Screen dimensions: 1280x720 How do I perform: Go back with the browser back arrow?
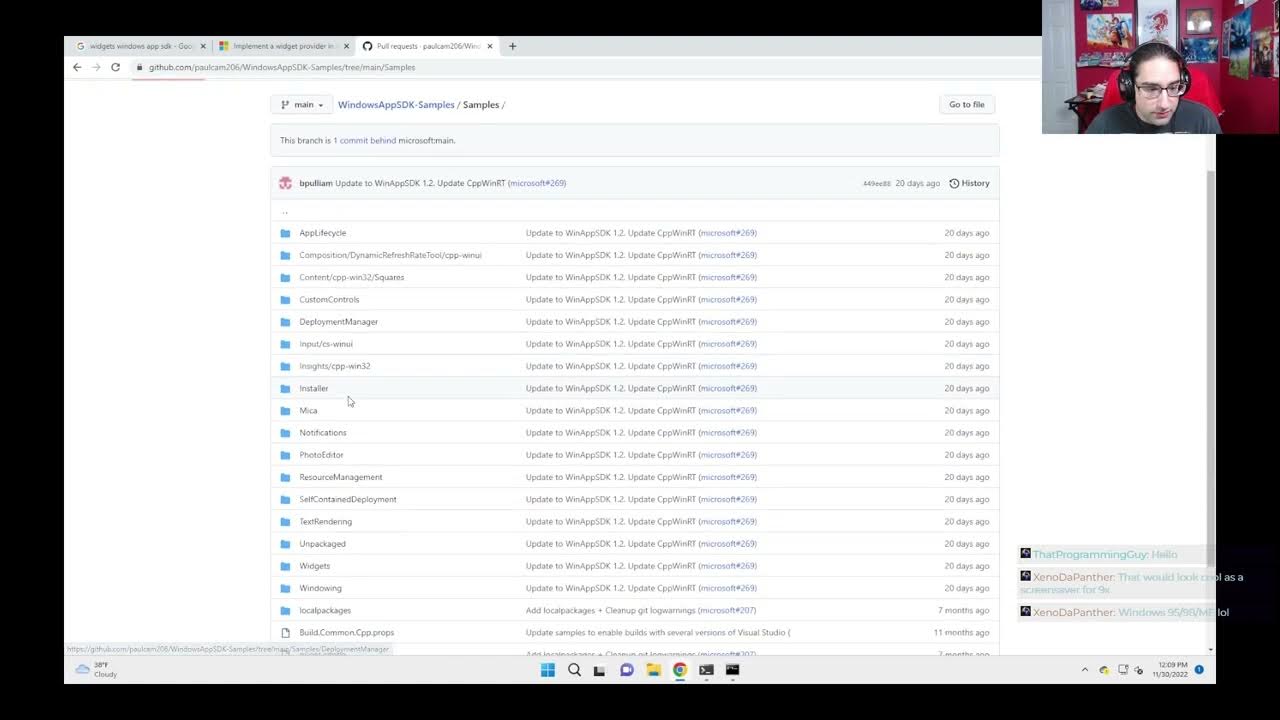pyautogui.click(x=77, y=67)
